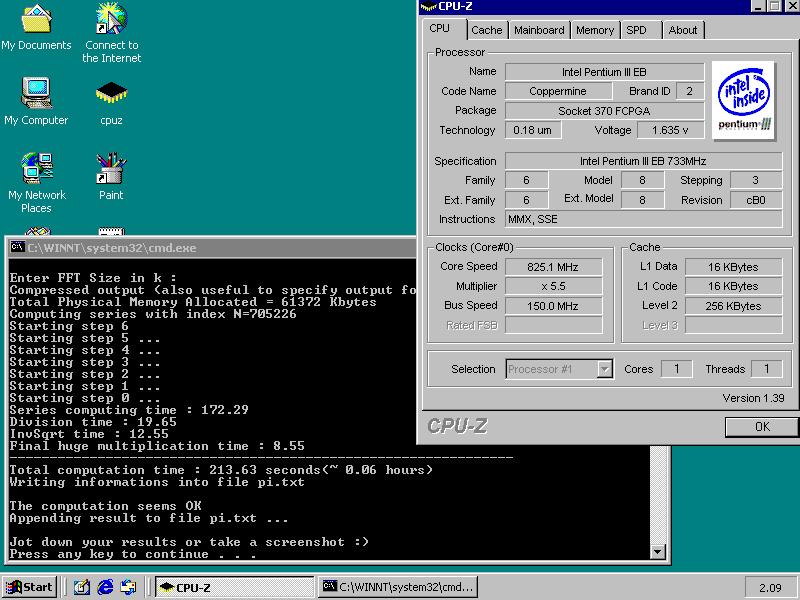The width and height of the screenshot is (800, 600).
Task: Click the L1 Code 16 KBytes value
Action: click(733, 286)
